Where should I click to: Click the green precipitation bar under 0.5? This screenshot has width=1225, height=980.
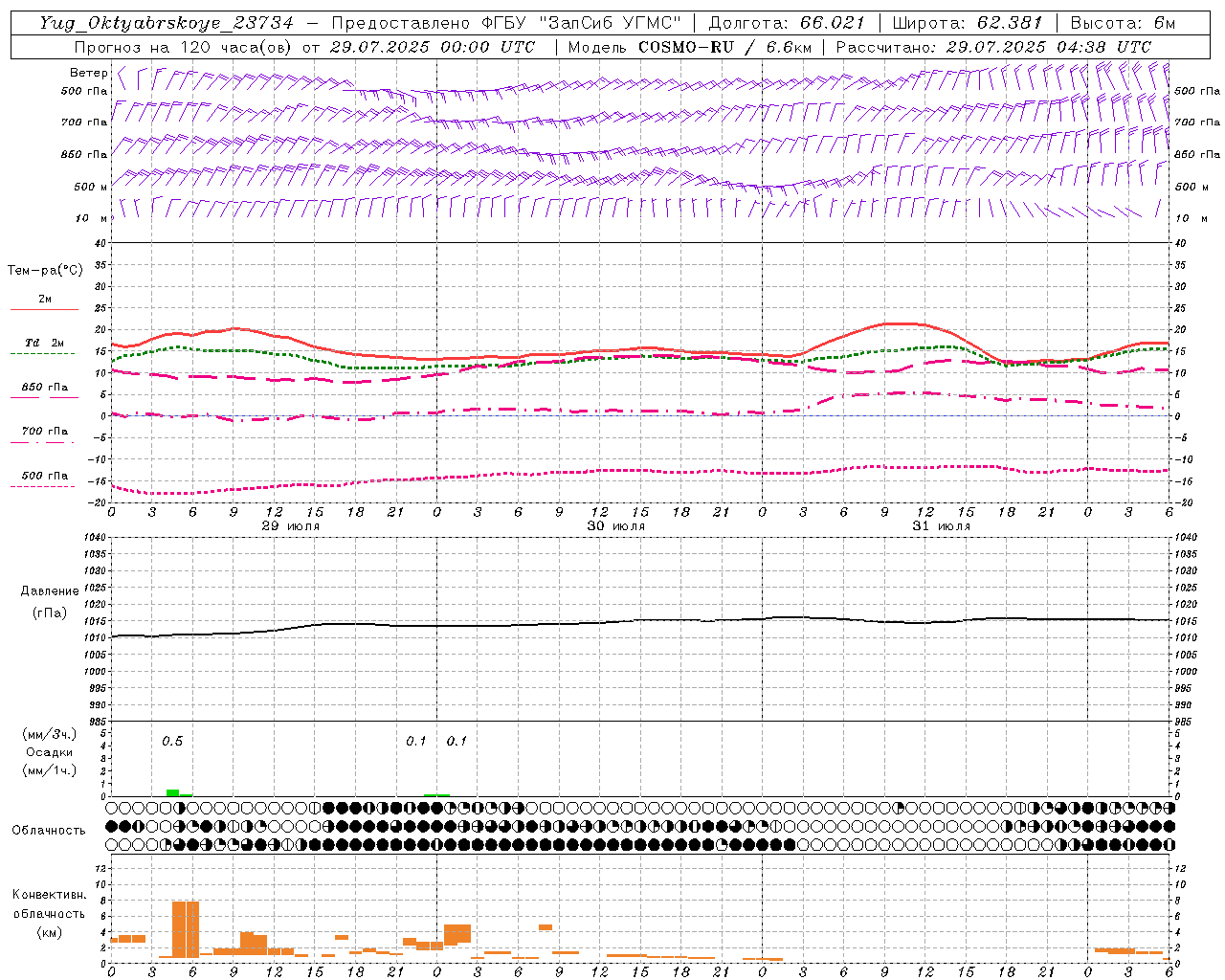(x=172, y=792)
